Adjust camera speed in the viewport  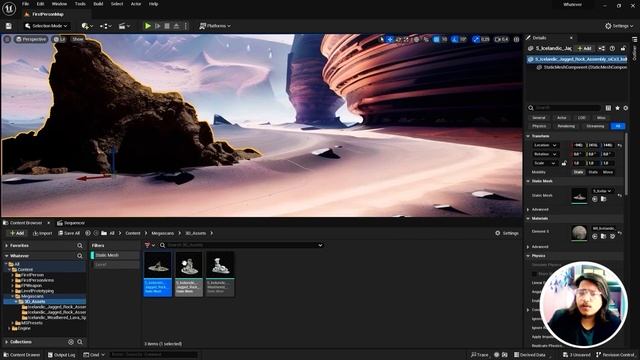[x=502, y=39]
